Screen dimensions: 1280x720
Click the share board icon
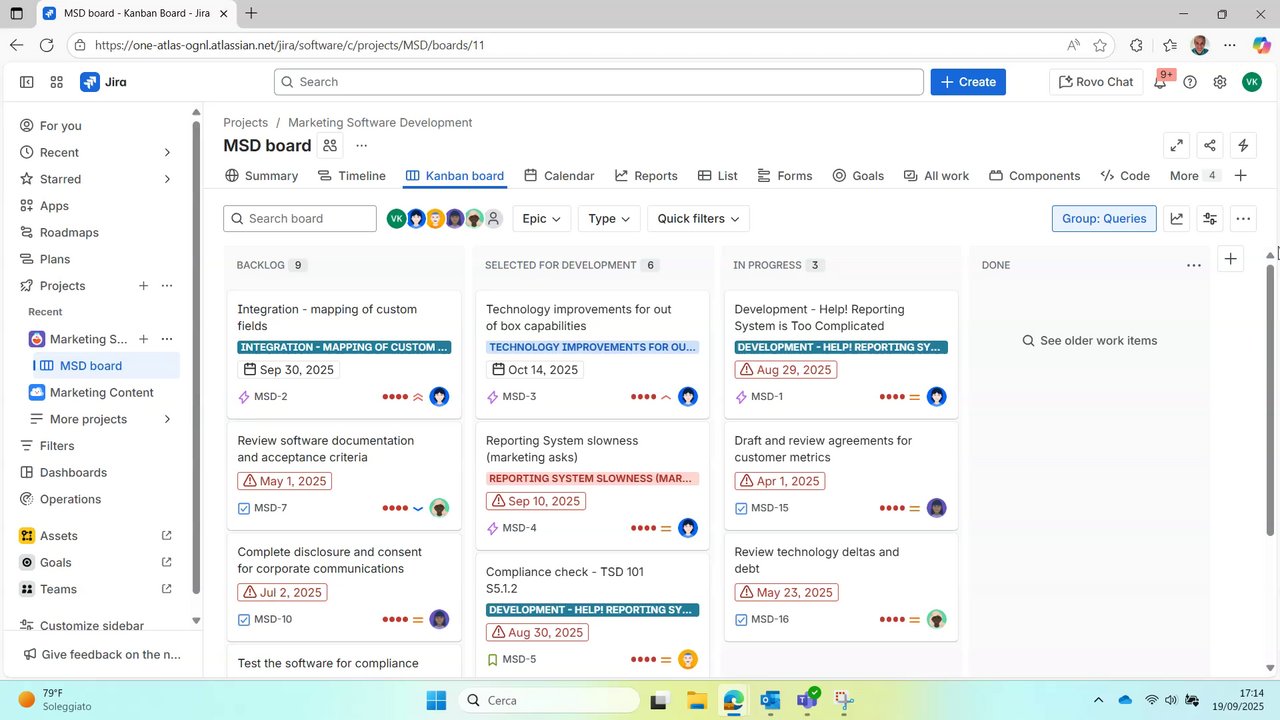(x=1210, y=145)
